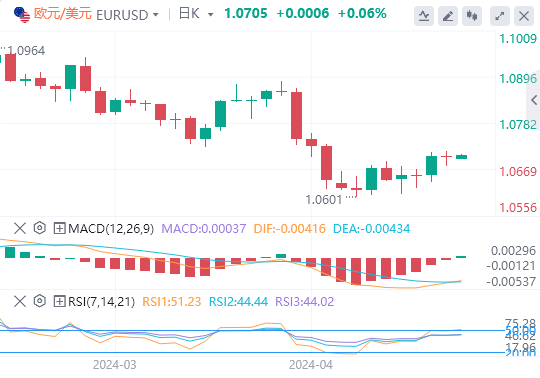Viewport: 540px width, 378px height.
Task: Click MACD(12,26,9) indicator label
Action: 111,229
